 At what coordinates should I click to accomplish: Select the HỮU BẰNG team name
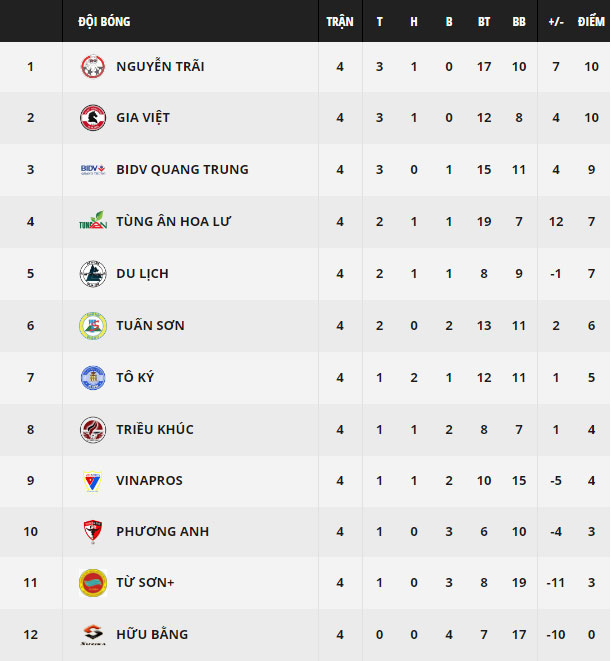pyautogui.click(x=152, y=634)
